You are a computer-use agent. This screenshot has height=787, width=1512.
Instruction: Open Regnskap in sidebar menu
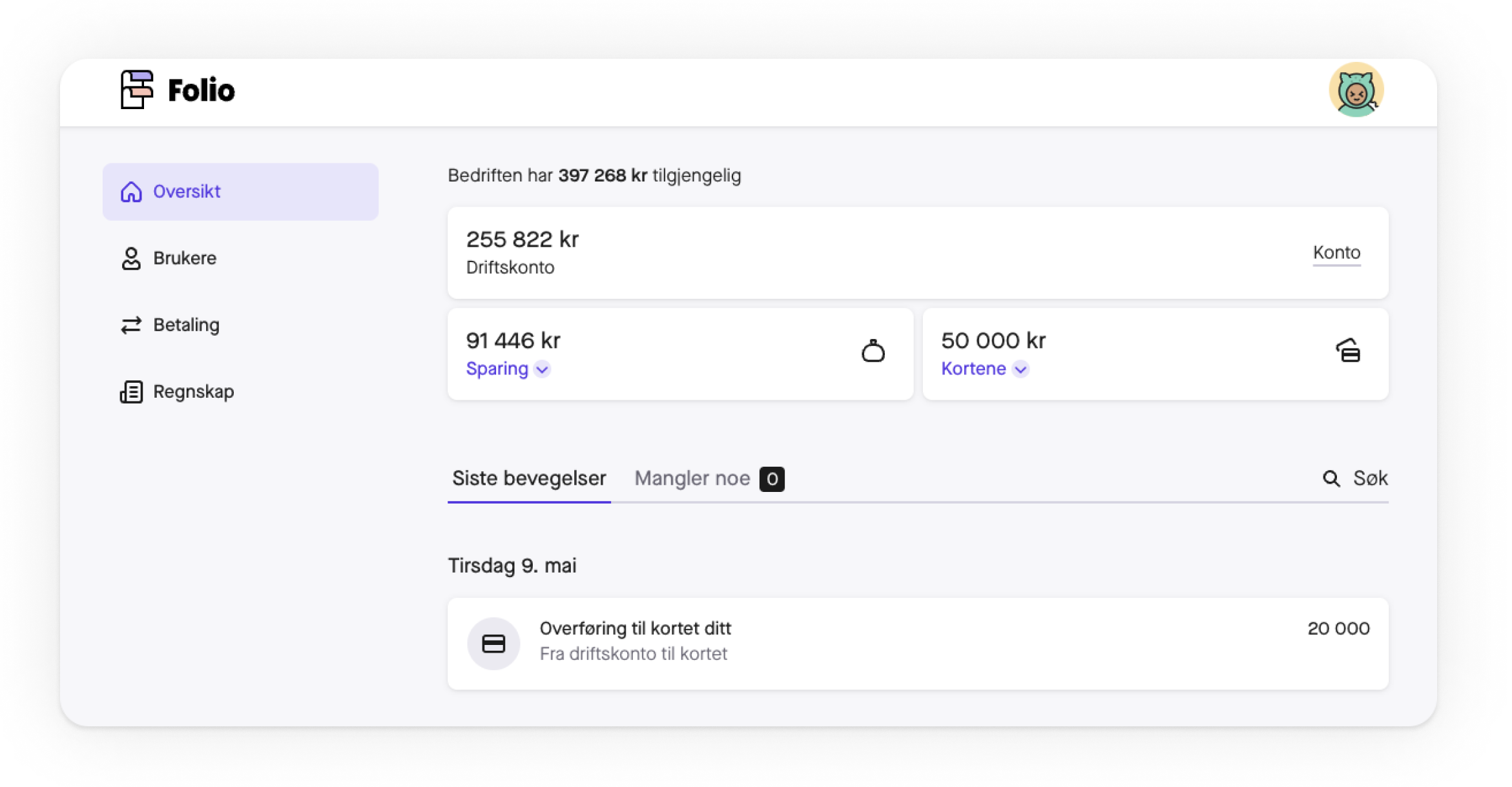[x=193, y=391]
